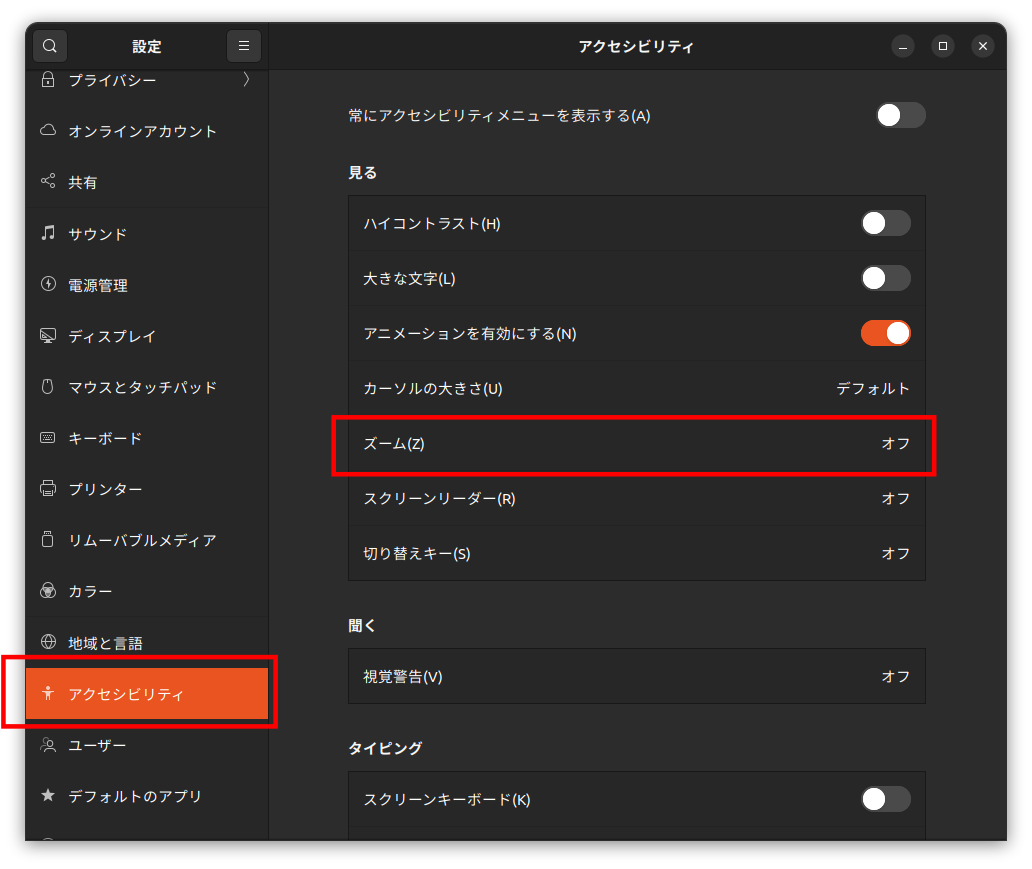
Task: Disable the アニメーションを有効にする switch
Action: 886,333
